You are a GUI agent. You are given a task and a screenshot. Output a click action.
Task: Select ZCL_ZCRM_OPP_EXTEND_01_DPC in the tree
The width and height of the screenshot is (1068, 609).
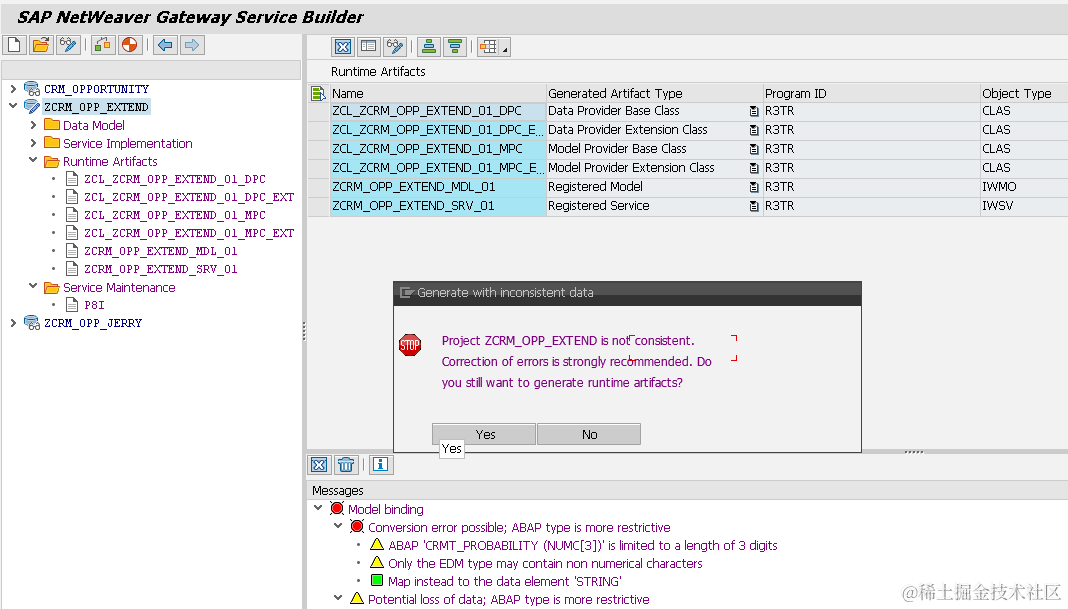coord(175,179)
